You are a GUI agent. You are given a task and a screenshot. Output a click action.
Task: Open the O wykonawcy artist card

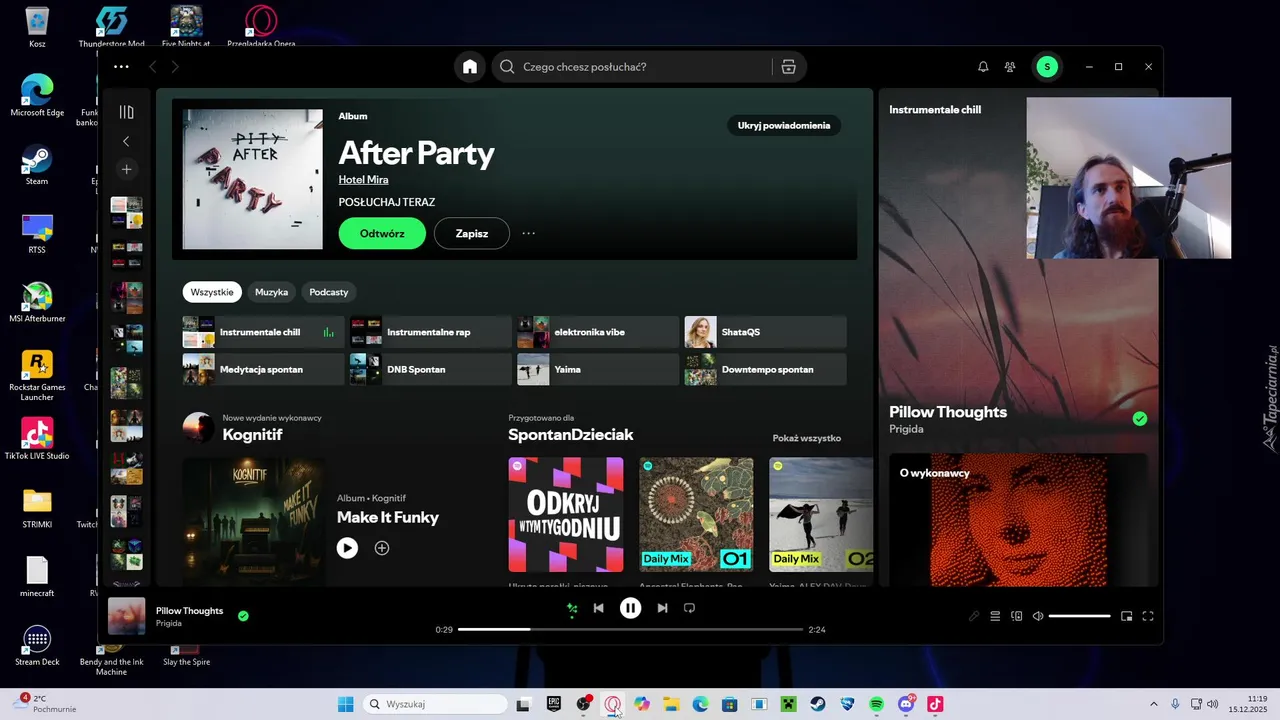[1018, 520]
